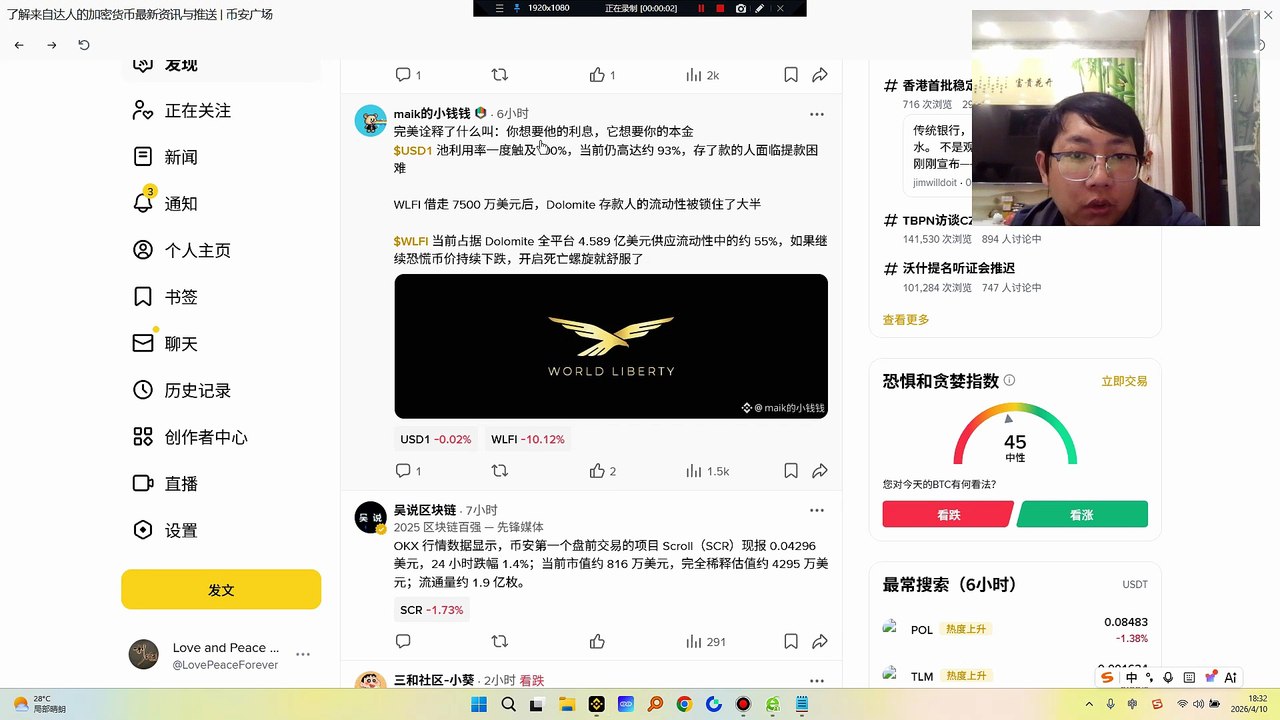Click the info icon beside 恐惧和贪婪指数
This screenshot has height=720, width=1280.
click(x=1009, y=380)
